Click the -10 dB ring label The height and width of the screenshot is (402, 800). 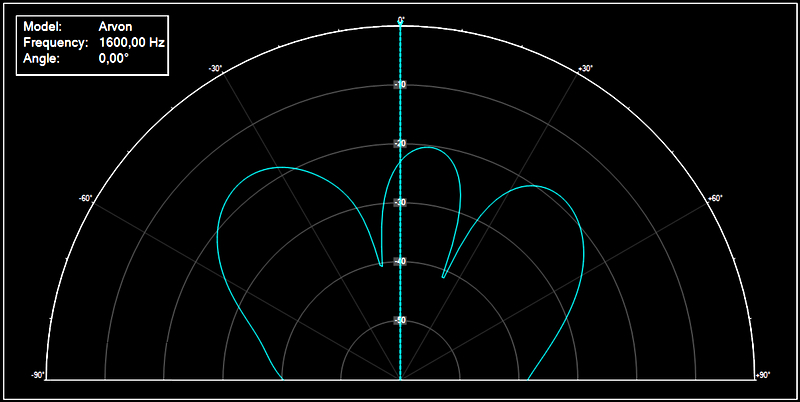(400, 85)
